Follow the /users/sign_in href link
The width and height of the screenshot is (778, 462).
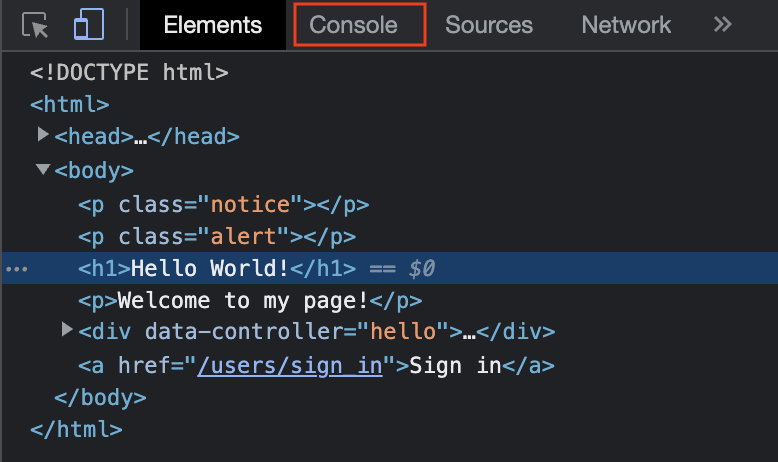[x=290, y=365]
